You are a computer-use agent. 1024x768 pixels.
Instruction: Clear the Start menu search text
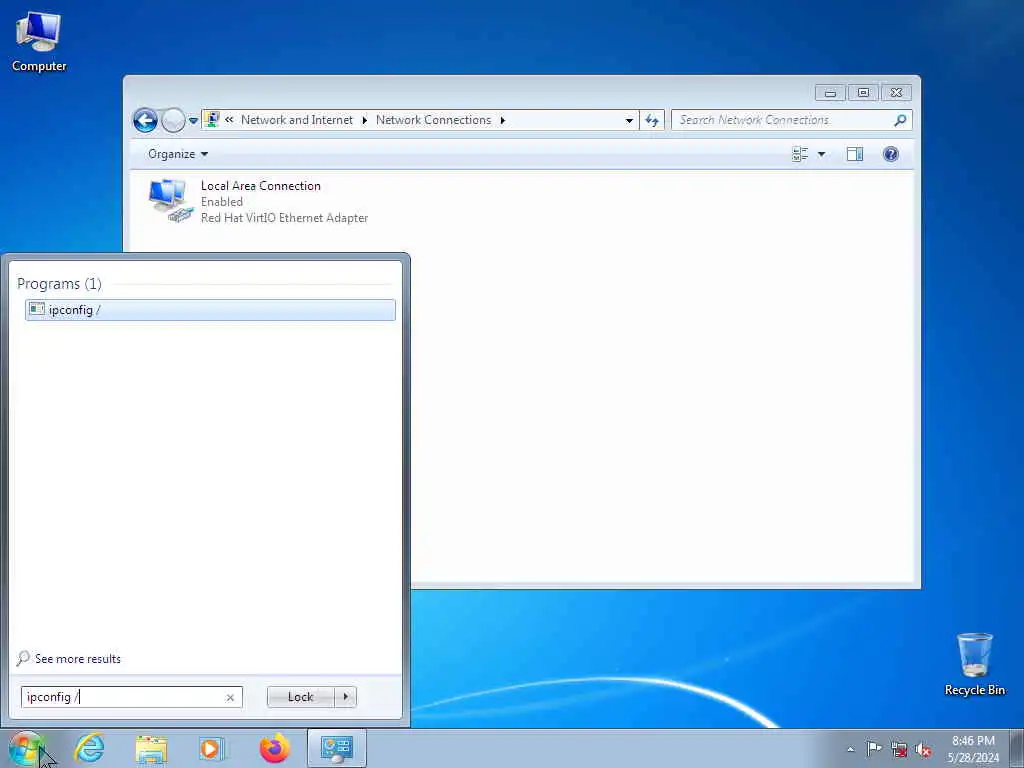(x=230, y=697)
